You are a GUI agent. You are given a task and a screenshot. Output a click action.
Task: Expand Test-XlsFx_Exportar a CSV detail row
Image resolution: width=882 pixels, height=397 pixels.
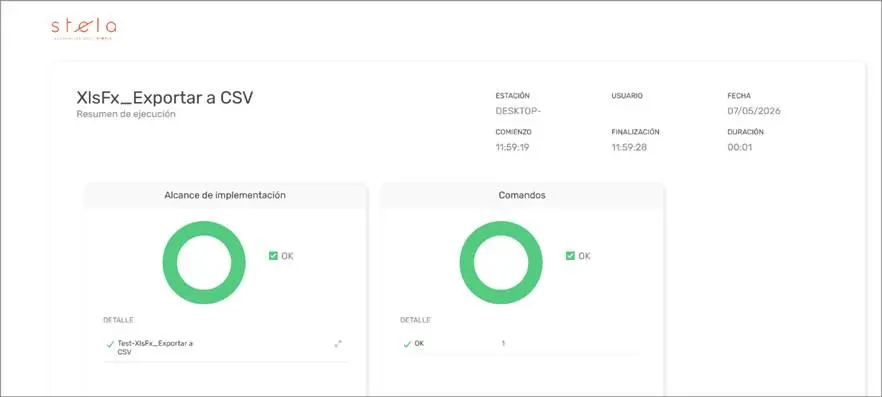338,344
